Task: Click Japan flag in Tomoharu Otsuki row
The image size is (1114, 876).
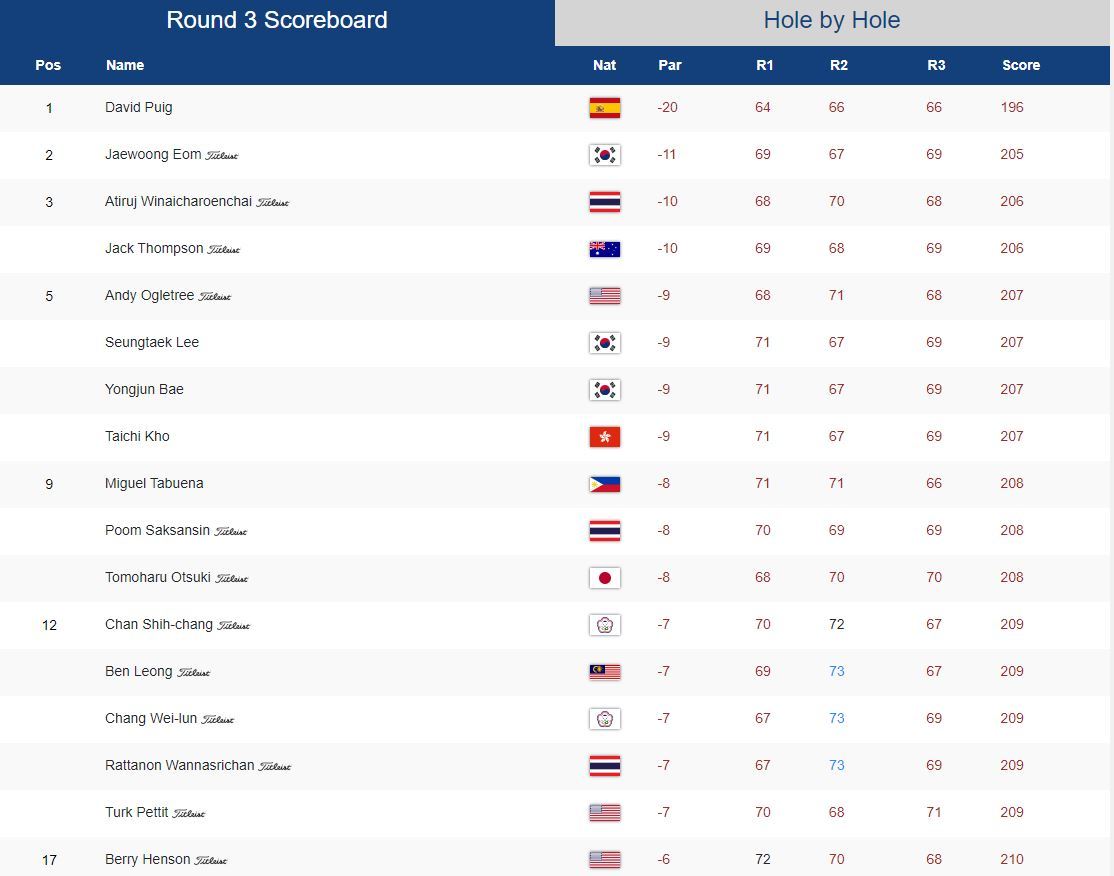Action: (x=604, y=578)
